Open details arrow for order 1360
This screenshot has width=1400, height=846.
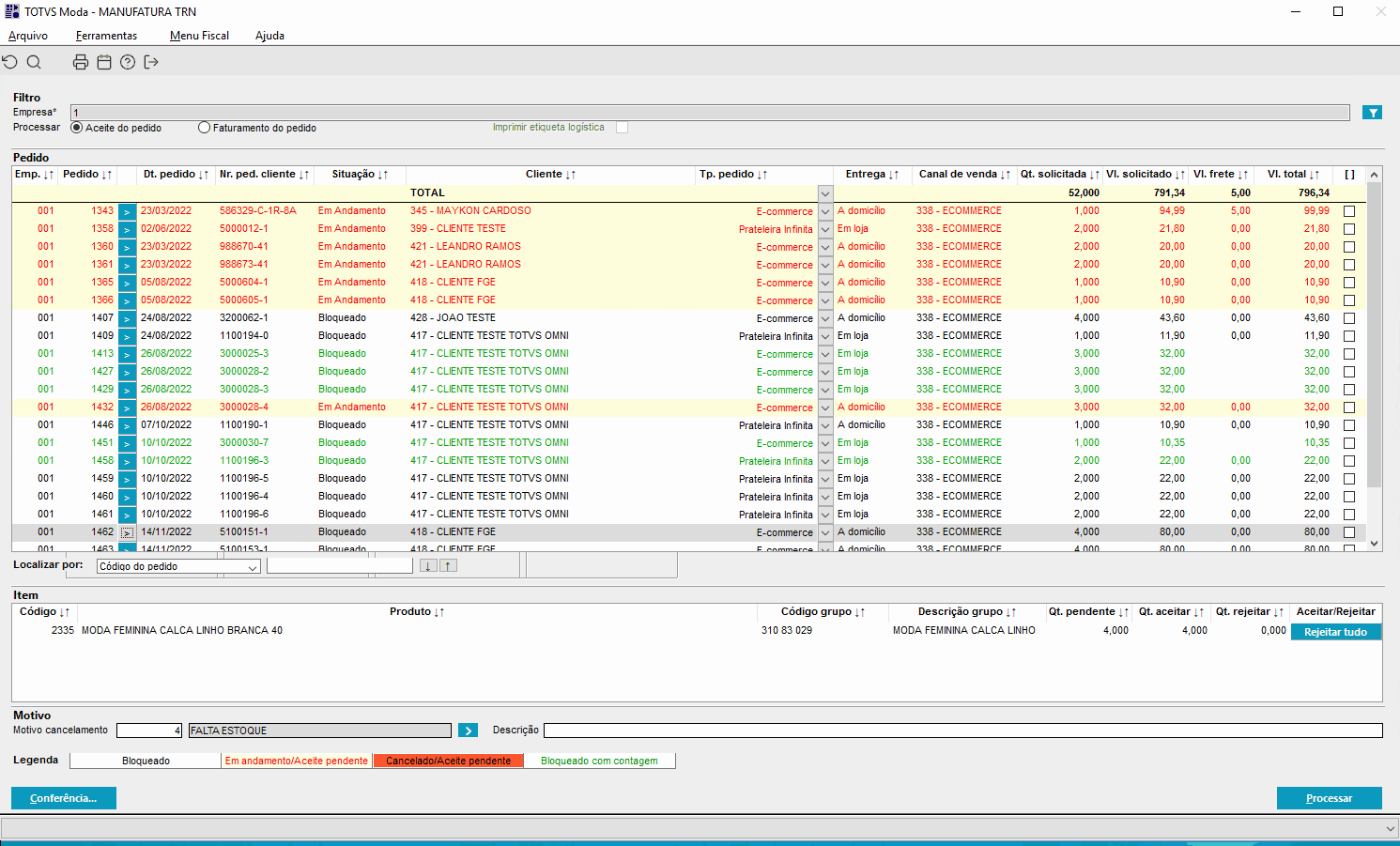pyautogui.click(x=127, y=247)
